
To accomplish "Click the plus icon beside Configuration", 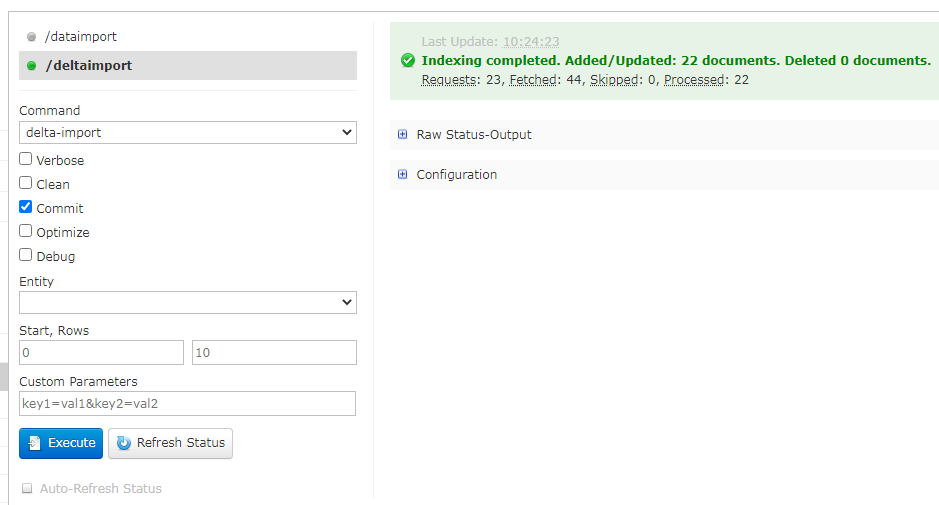I will click(x=403, y=175).
